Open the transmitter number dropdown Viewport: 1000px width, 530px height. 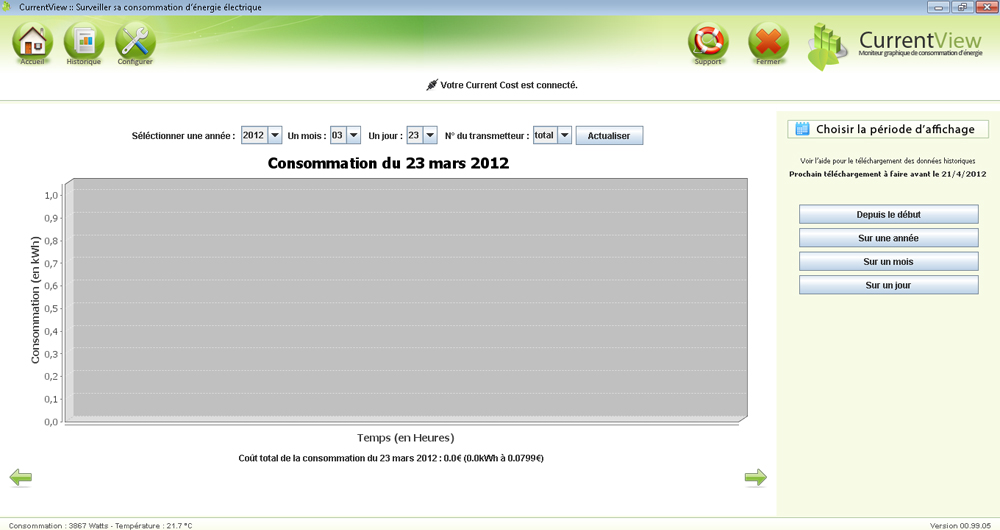pyautogui.click(x=564, y=135)
